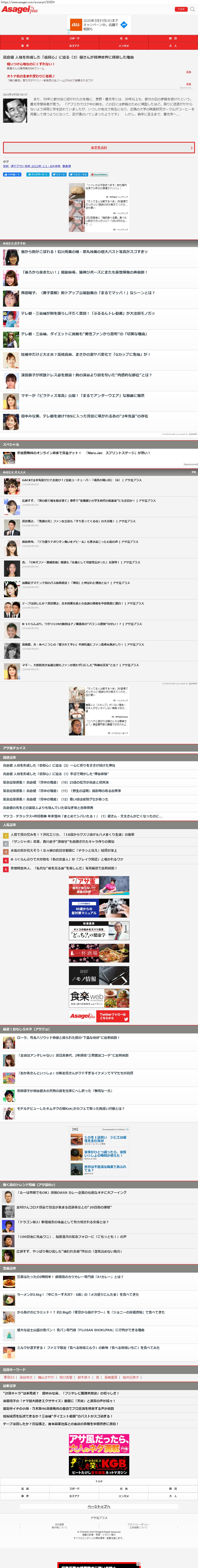Click the Facebook いいね button
The image size is (198, 1568).
click(x=12, y=174)
